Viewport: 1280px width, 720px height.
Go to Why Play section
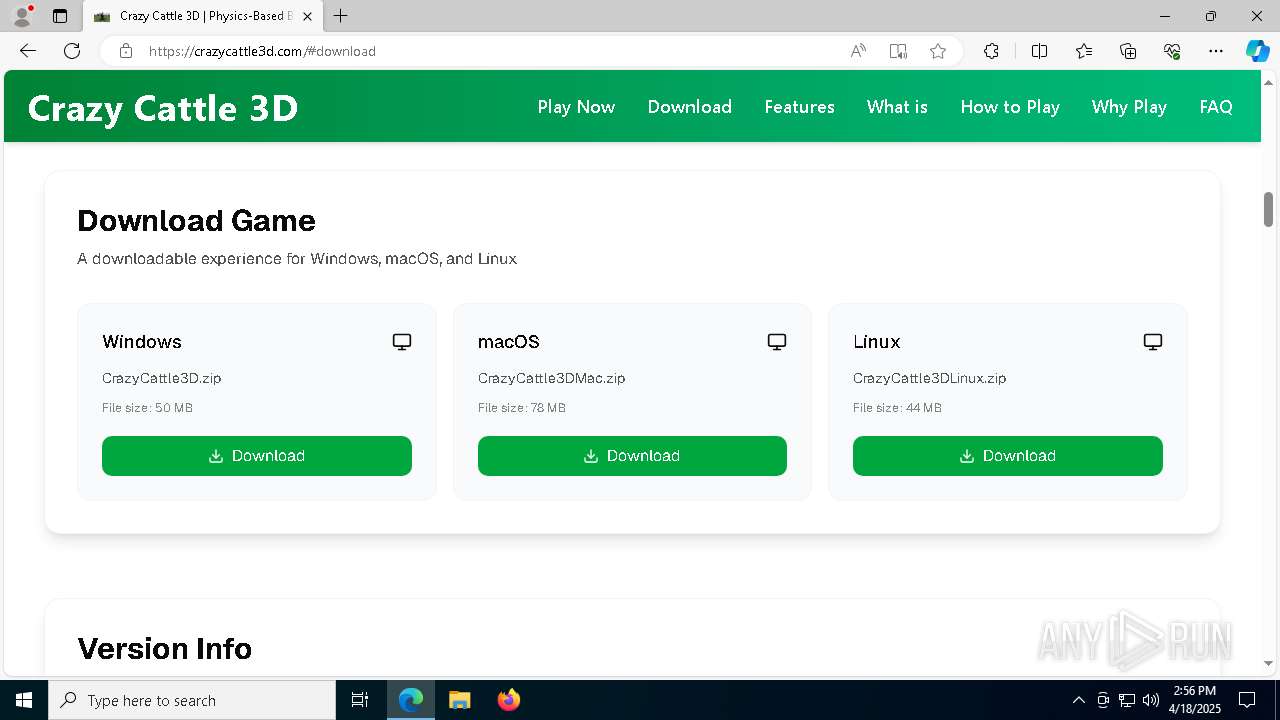(x=1129, y=107)
